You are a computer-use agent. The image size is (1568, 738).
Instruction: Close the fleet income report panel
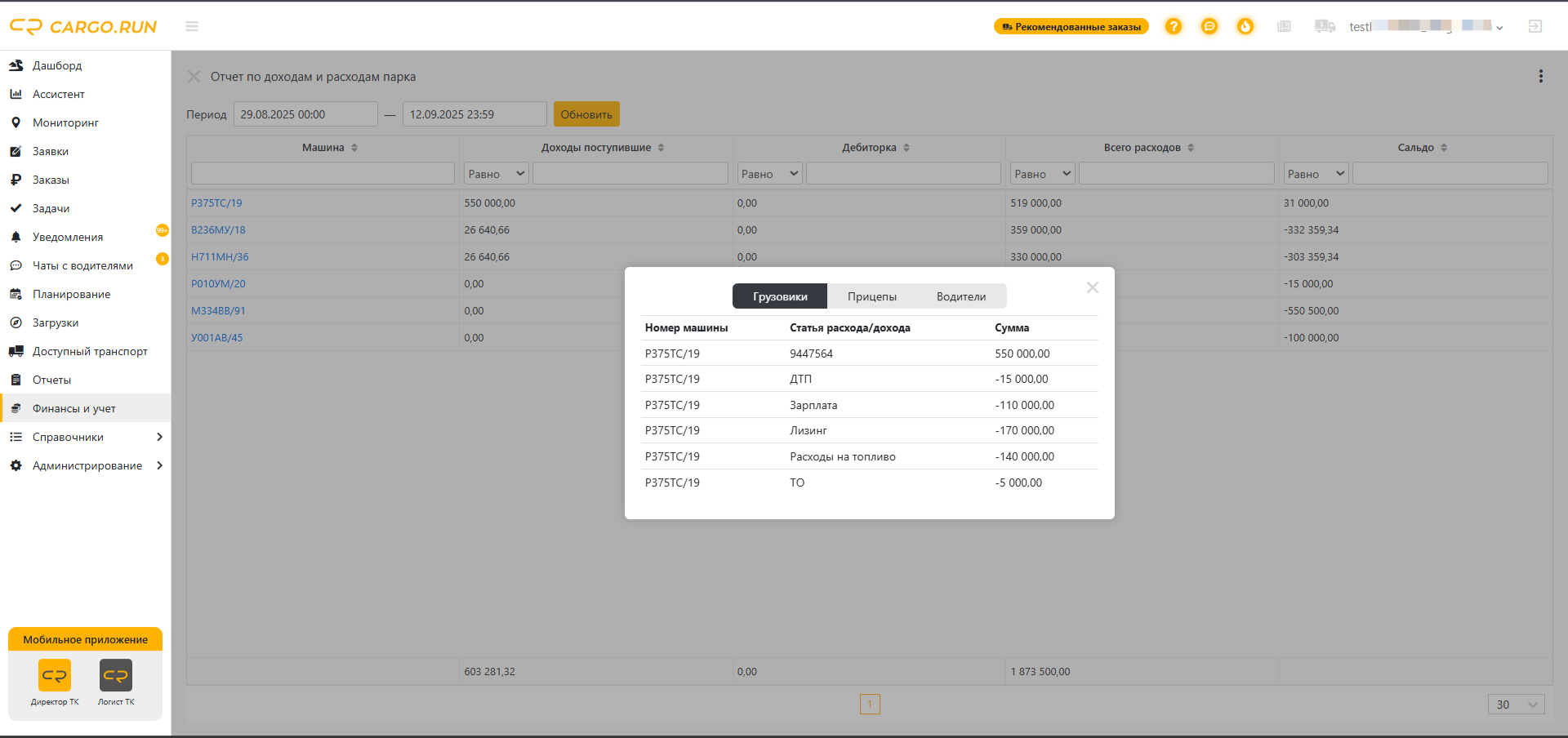[194, 77]
